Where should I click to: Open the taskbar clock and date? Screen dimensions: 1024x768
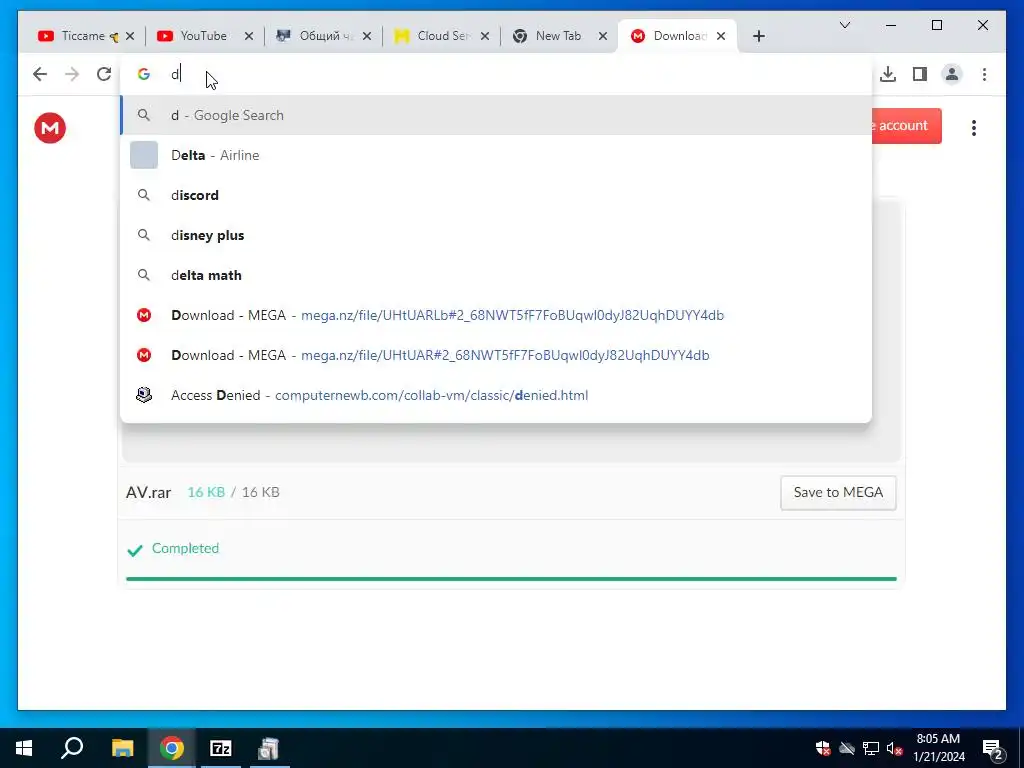point(938,748)
